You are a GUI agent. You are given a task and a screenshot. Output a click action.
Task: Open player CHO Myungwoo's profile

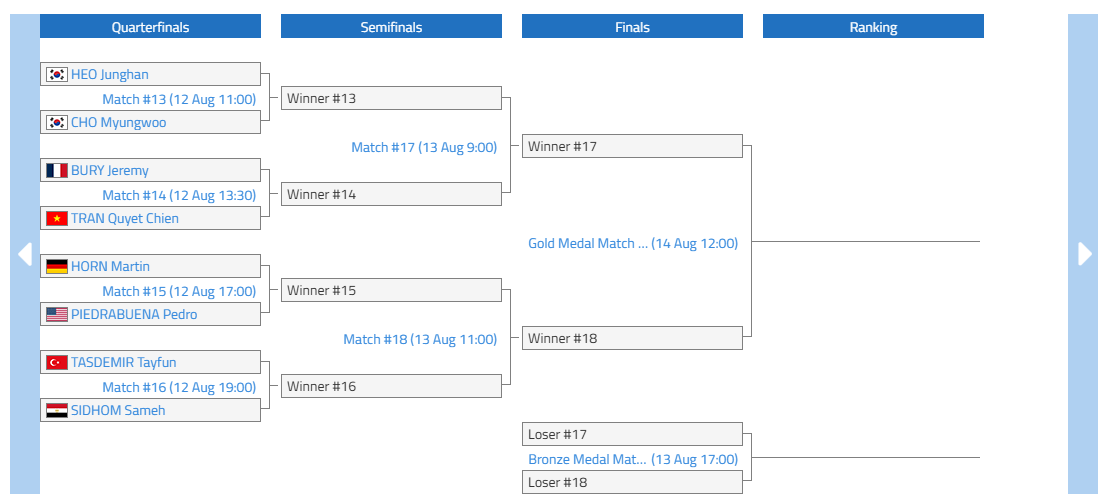[118, 122]
